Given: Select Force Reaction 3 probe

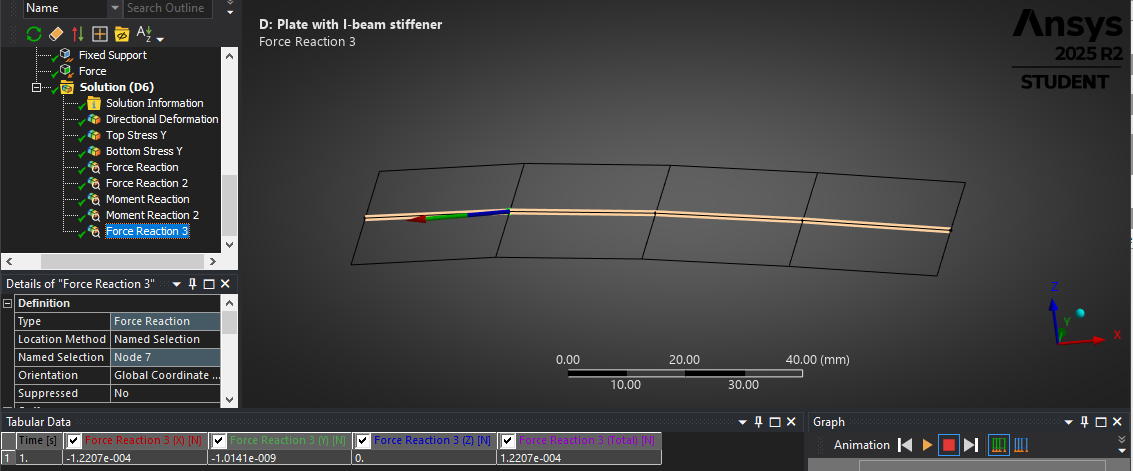Looking at the screenshot, I should (x=147, y=231).
